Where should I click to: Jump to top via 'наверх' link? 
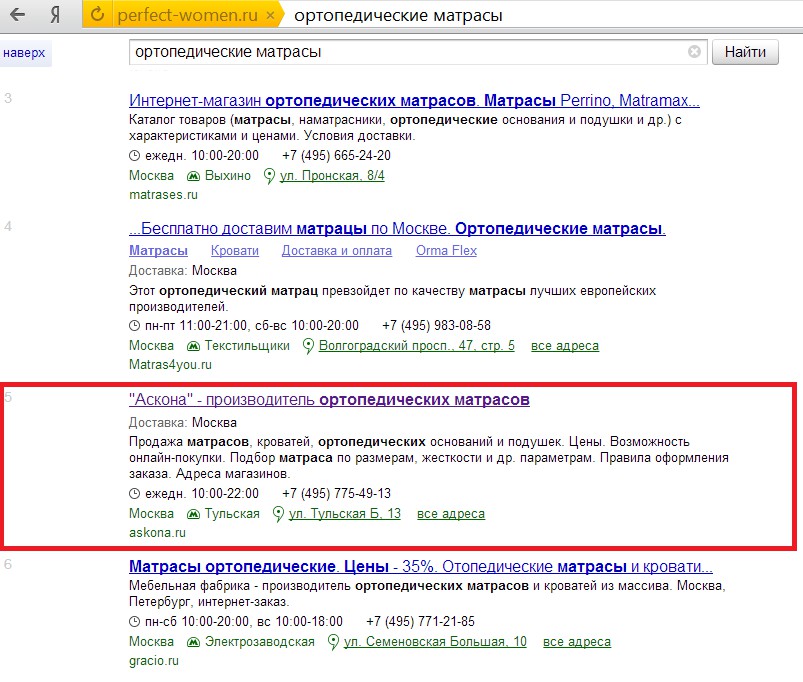coord(24,53)
